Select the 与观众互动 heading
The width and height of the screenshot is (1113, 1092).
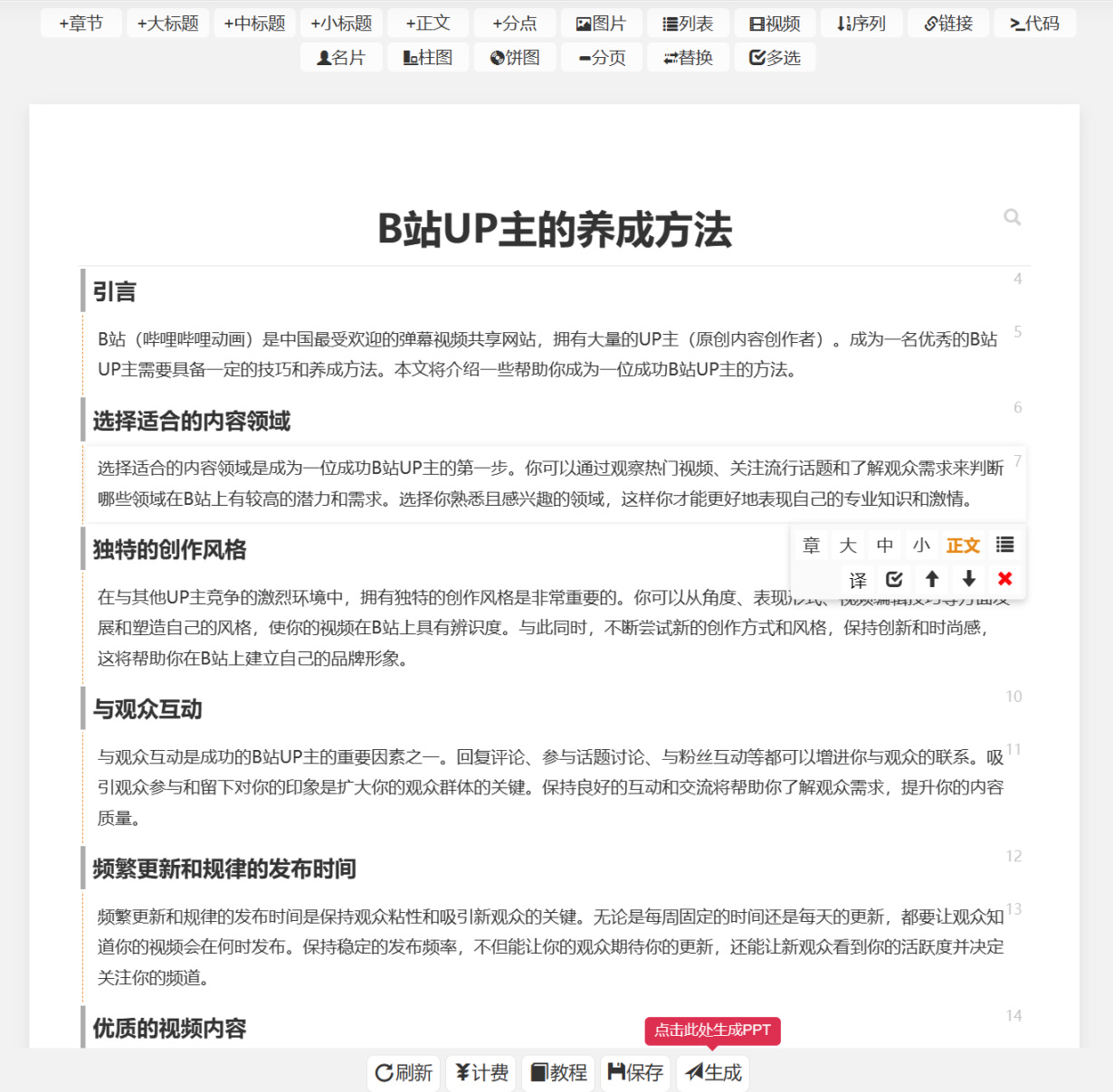(x=147, y=708)
